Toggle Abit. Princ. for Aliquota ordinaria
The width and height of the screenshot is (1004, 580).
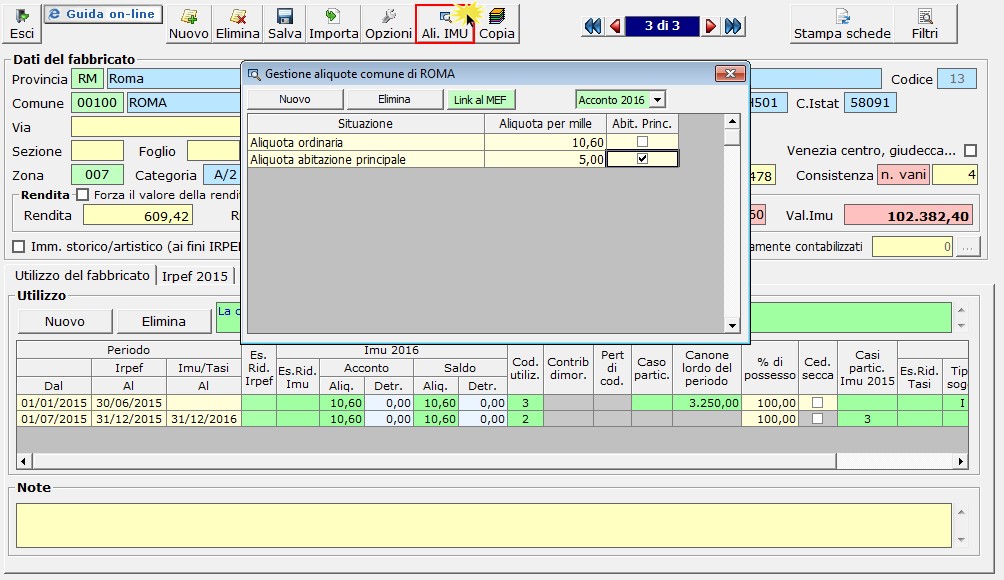tap(642, 142)
